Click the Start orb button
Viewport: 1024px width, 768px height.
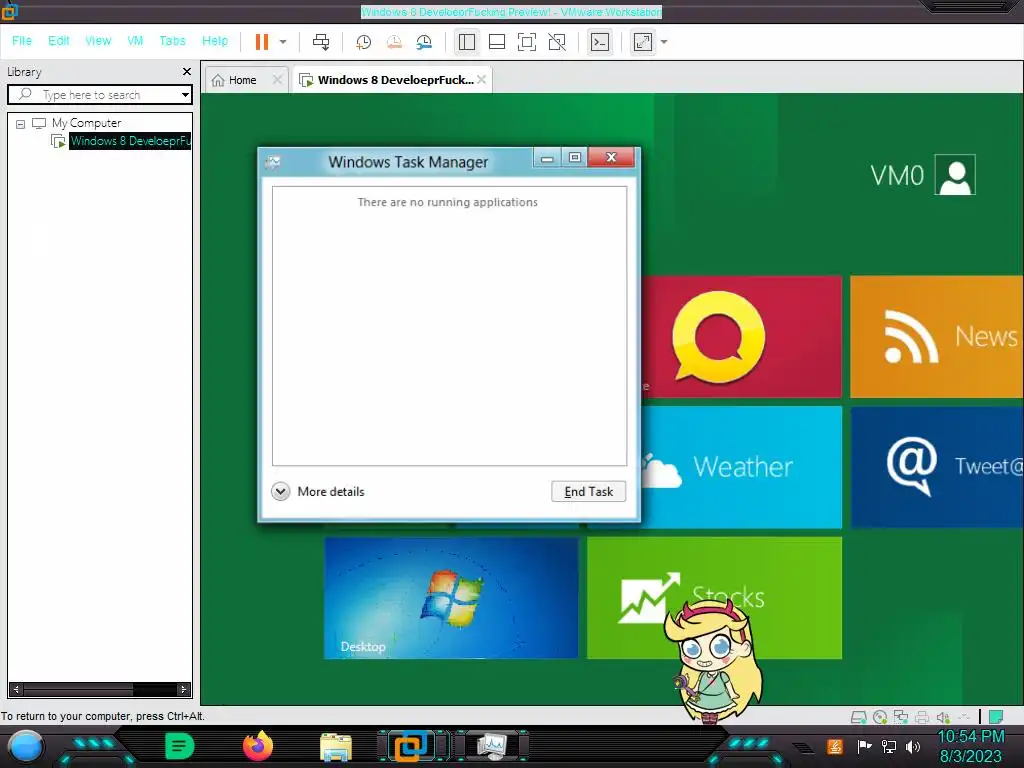pos(25,746)
